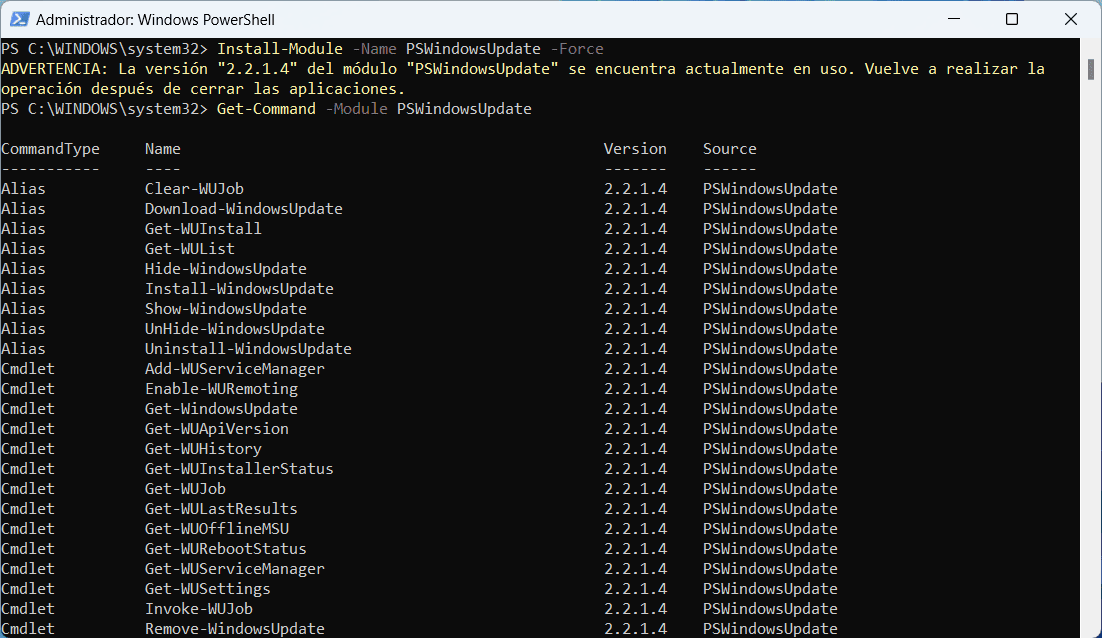Screen dimensions: 1102x638
Task: Select the 'Show-WindowsUpdate' alias name
Action: coord(226,308)
